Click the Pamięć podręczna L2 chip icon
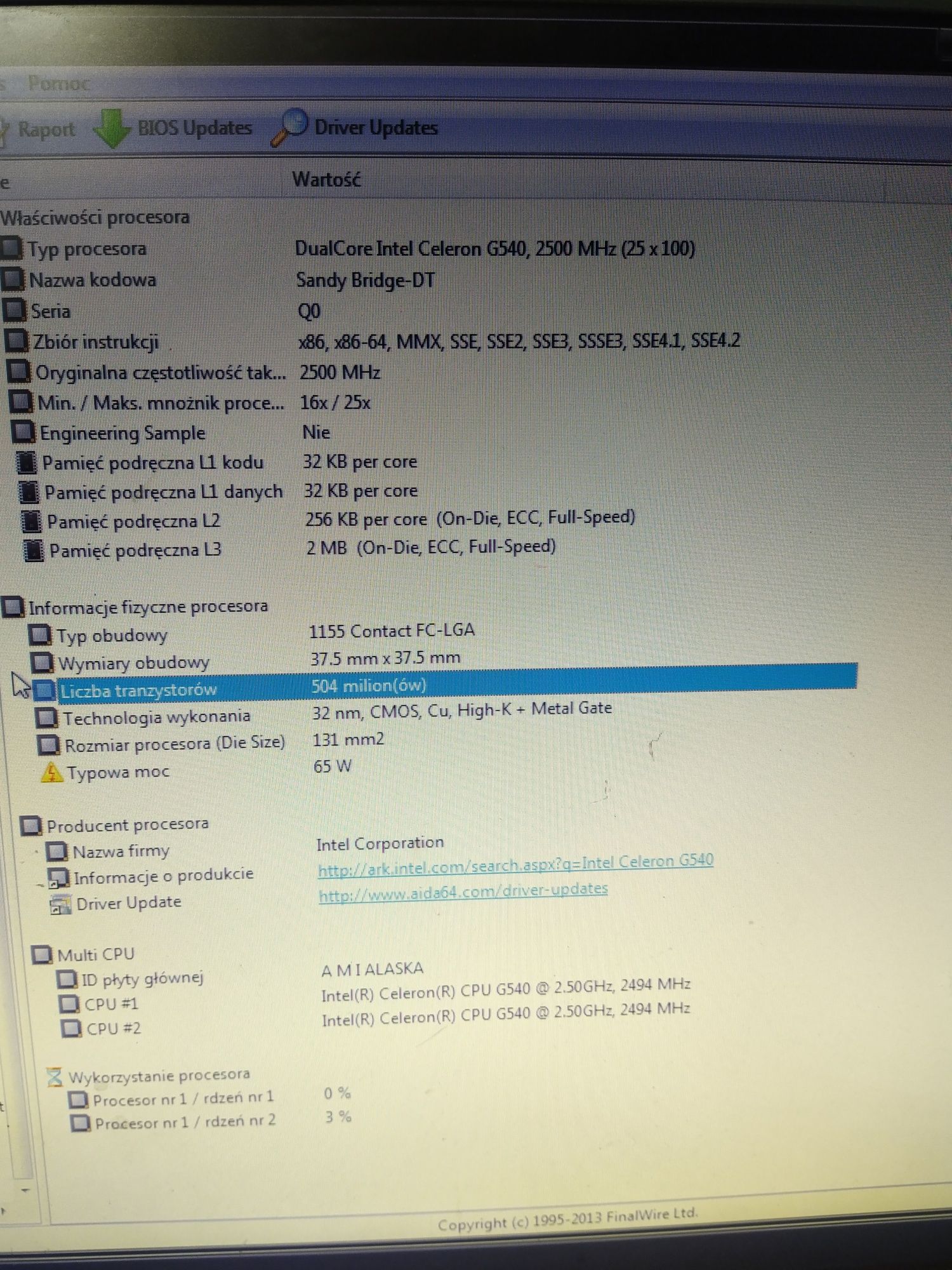952x1270 pixels. 31,521
